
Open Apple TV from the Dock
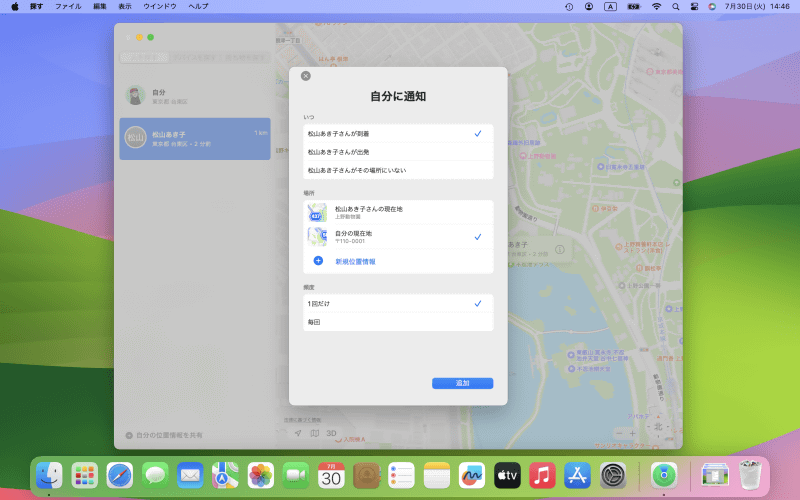click(507, 476)
